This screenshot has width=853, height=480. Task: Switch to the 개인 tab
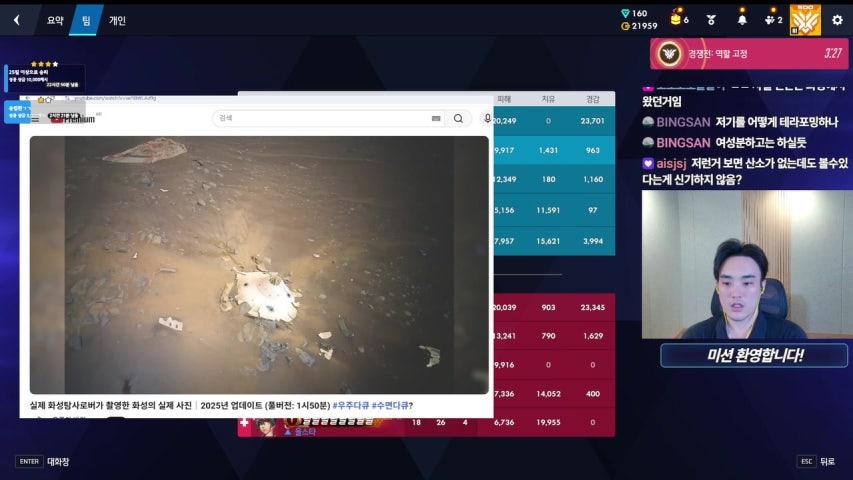coord(117,21)
